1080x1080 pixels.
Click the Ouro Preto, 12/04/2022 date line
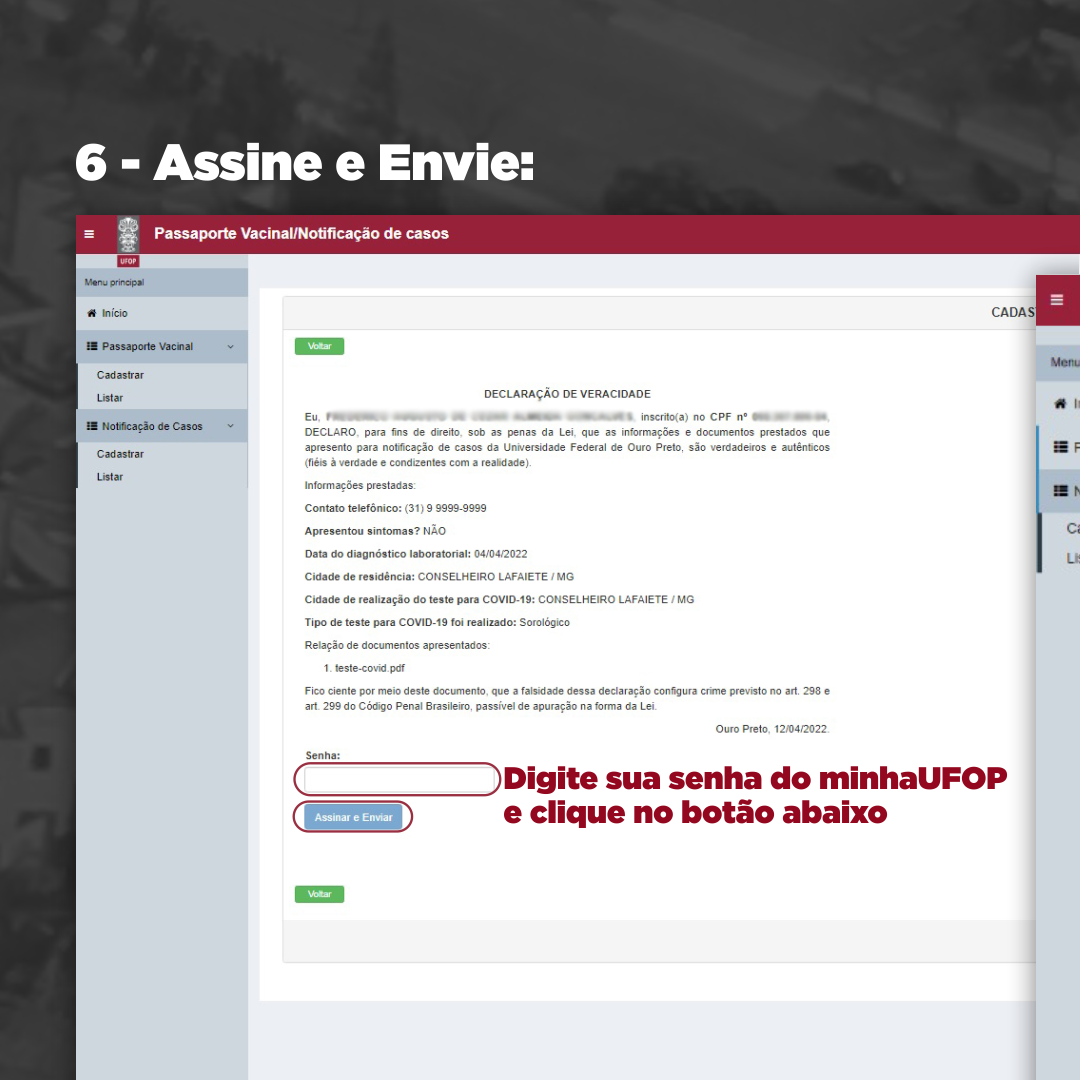773,729
